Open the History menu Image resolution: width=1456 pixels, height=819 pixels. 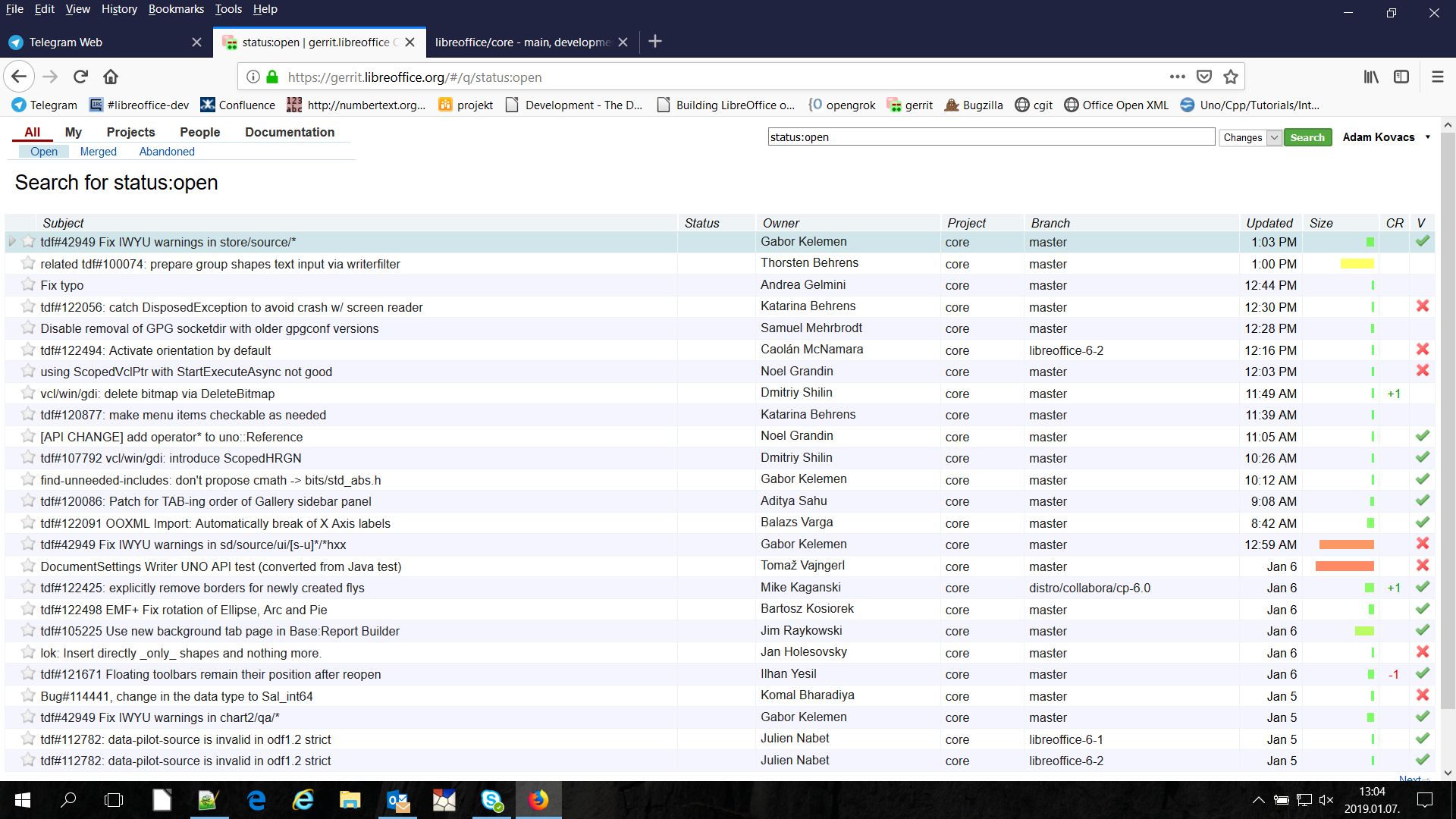(119, 9)
